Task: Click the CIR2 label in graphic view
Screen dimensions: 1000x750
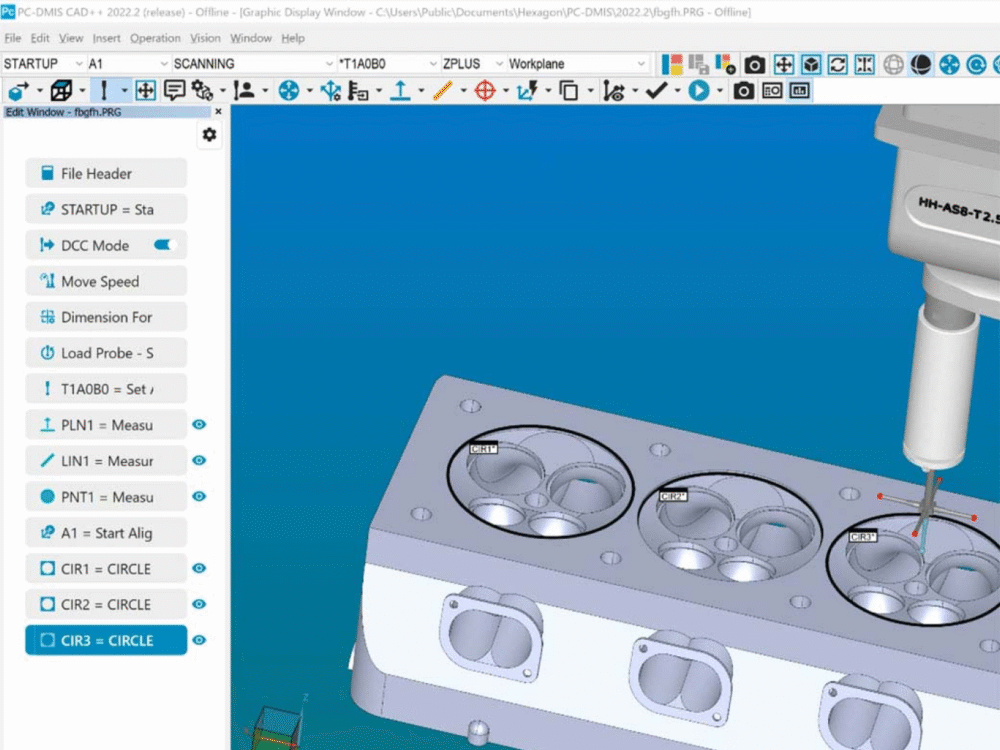Action: pyautogui.click(x=673, y=496)
